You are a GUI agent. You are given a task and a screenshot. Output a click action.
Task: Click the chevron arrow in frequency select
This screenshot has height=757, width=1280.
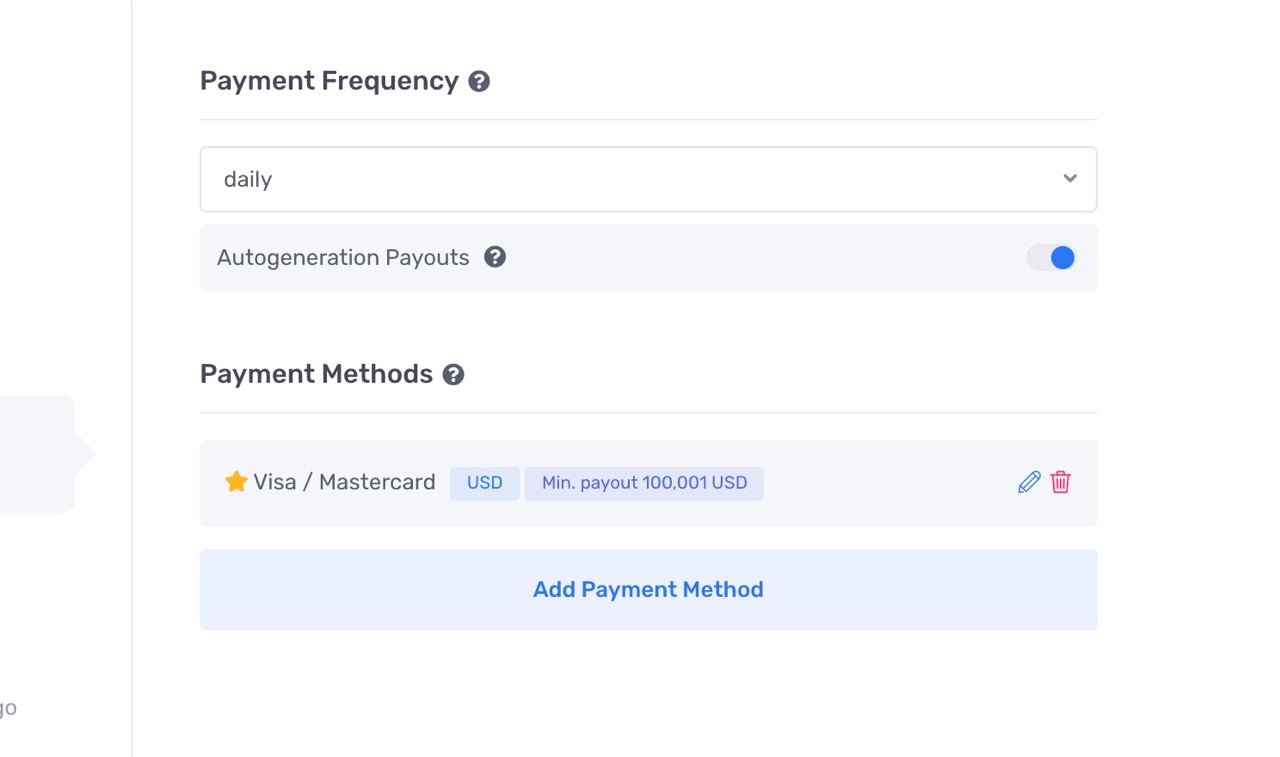(1070, 179)
